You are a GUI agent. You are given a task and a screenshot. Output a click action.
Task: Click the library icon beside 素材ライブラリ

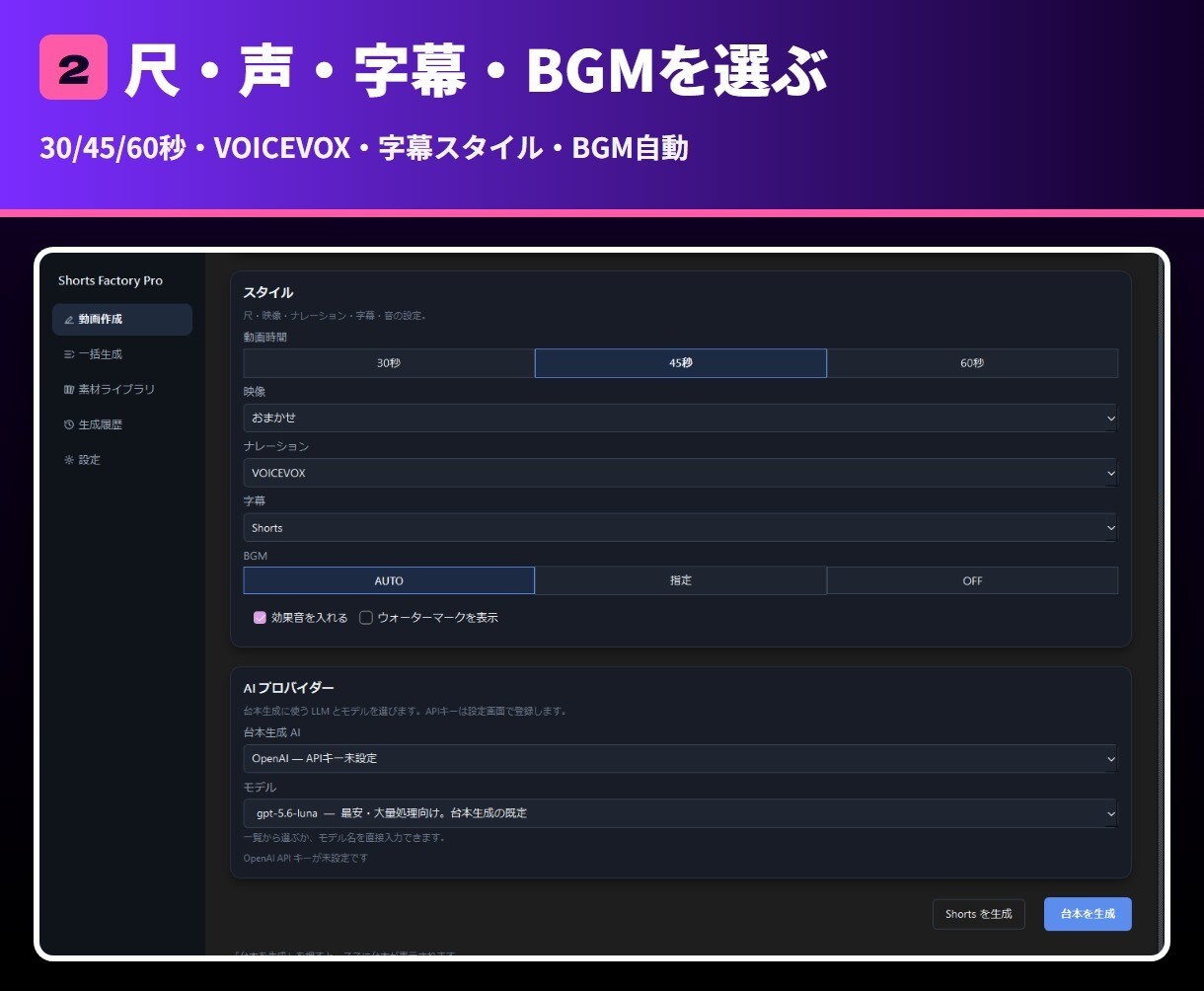coord(68,390)
